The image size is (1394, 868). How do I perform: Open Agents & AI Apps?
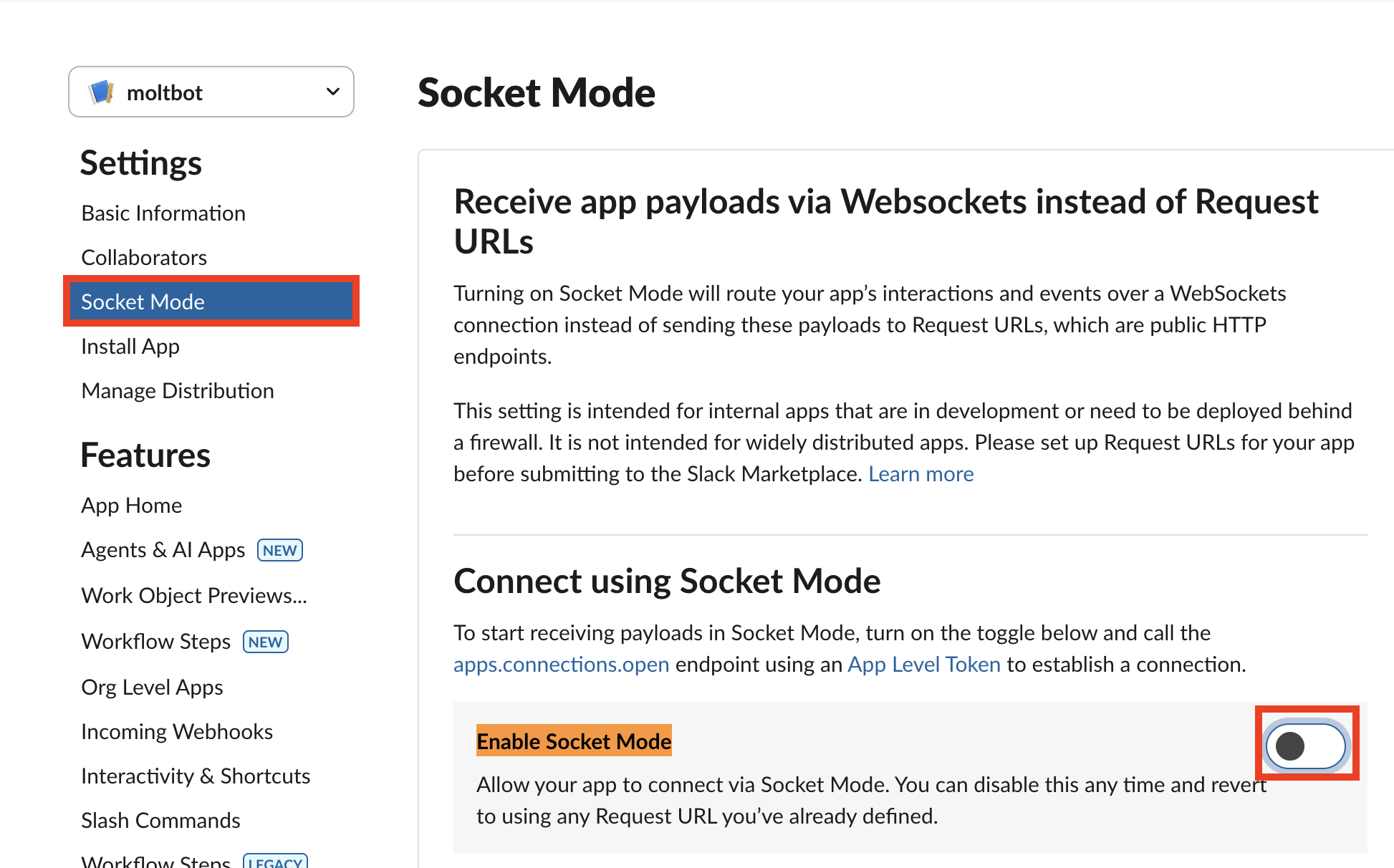pyautogui.click(x=163, y=550)
